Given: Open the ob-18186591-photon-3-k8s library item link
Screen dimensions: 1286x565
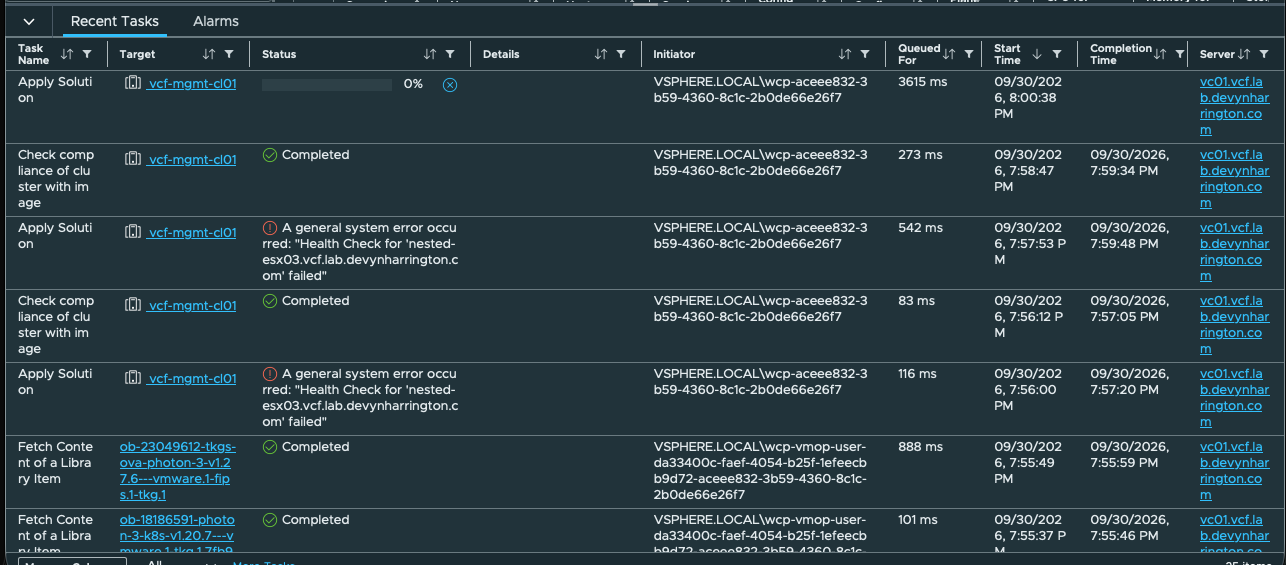Looking at the screenshot, I should [x=178, y=535].
